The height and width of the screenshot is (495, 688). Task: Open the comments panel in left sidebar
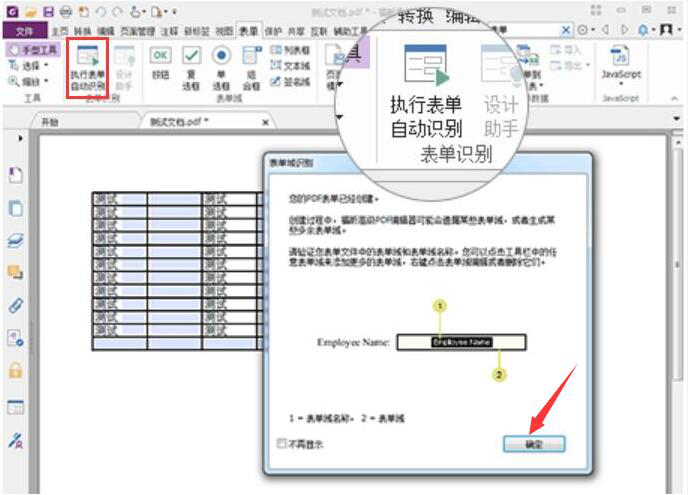pyautogui.click(x=16, y=273)
